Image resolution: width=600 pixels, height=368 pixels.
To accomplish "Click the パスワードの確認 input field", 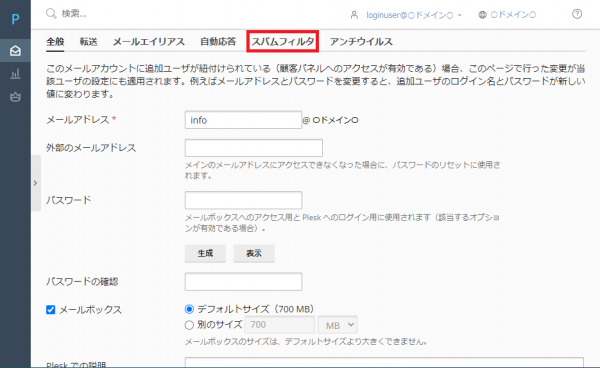I will click(243, 282).
